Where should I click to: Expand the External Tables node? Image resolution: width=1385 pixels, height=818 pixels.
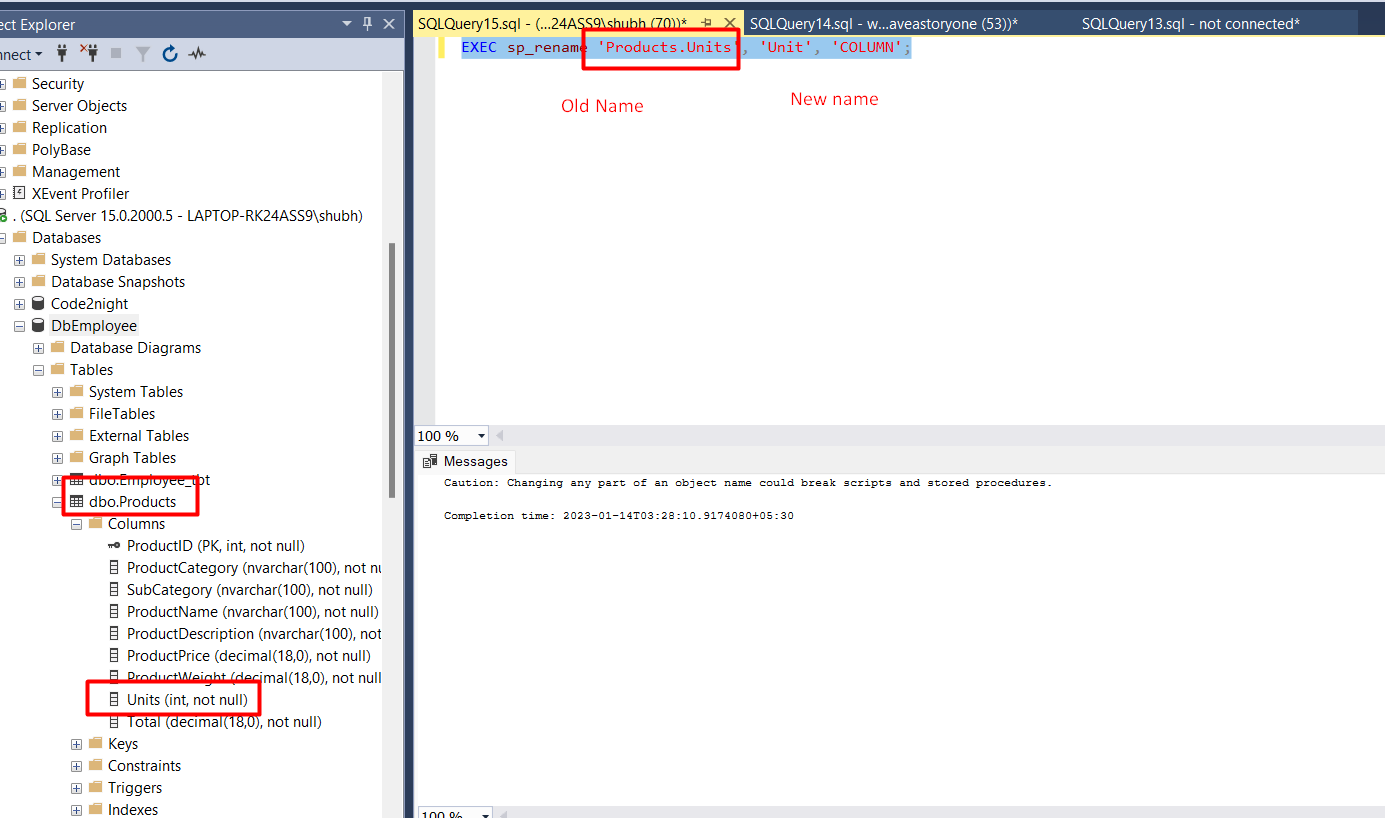57,436
